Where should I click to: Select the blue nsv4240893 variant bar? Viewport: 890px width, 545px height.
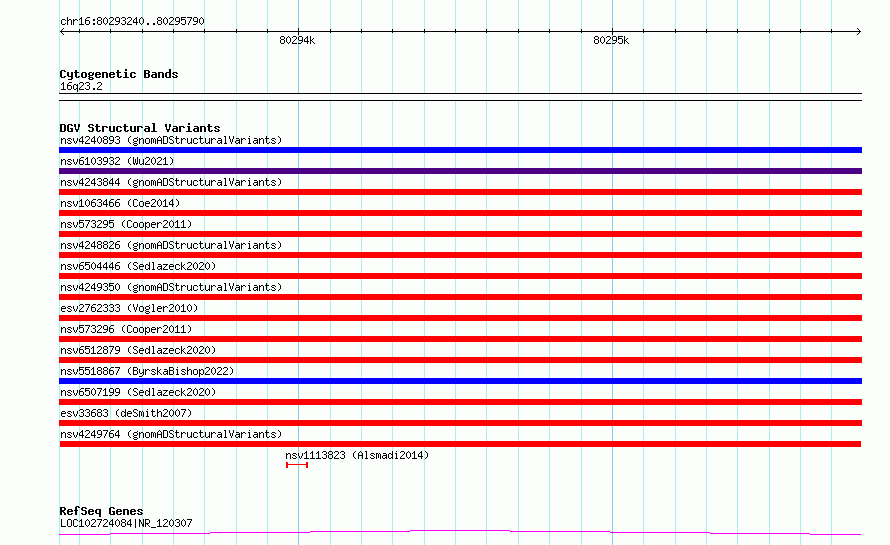[x=460, y=150]
